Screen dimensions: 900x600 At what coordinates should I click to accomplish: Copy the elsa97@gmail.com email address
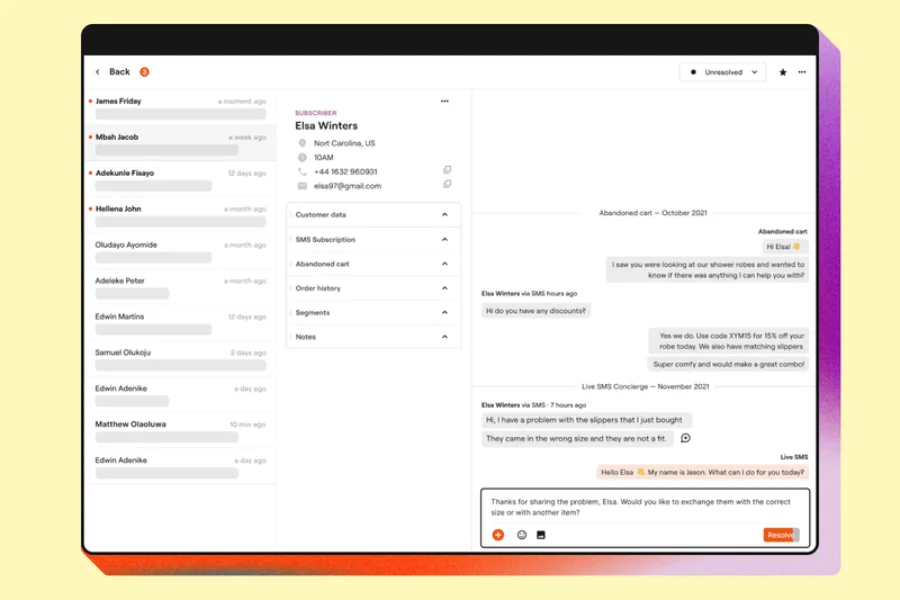[447, 184]
